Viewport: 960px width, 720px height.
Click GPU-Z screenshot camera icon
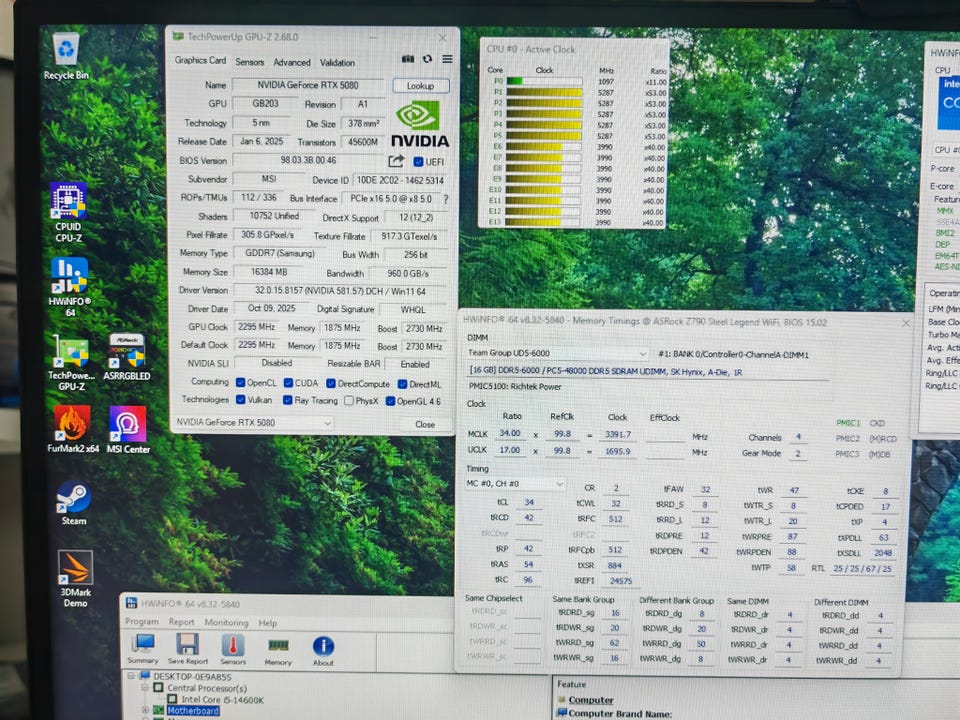point(408,59)
